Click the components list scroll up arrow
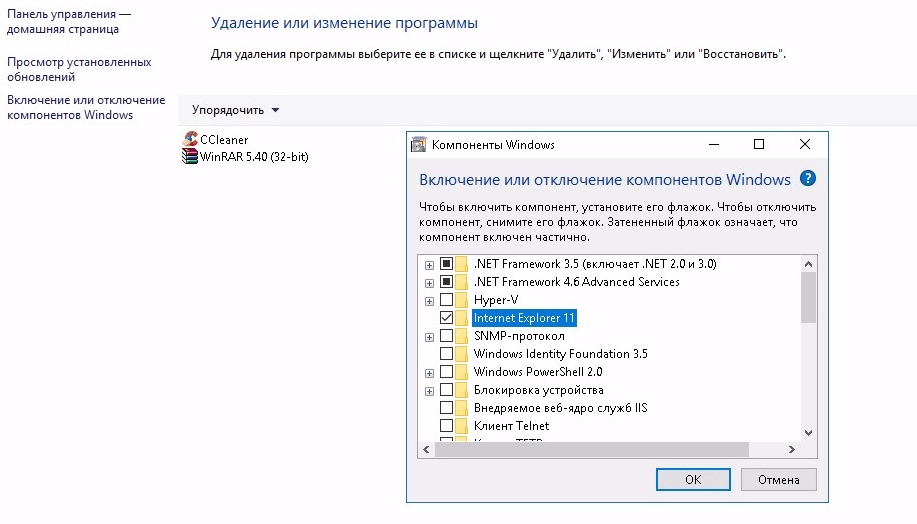 coord(808,264)
